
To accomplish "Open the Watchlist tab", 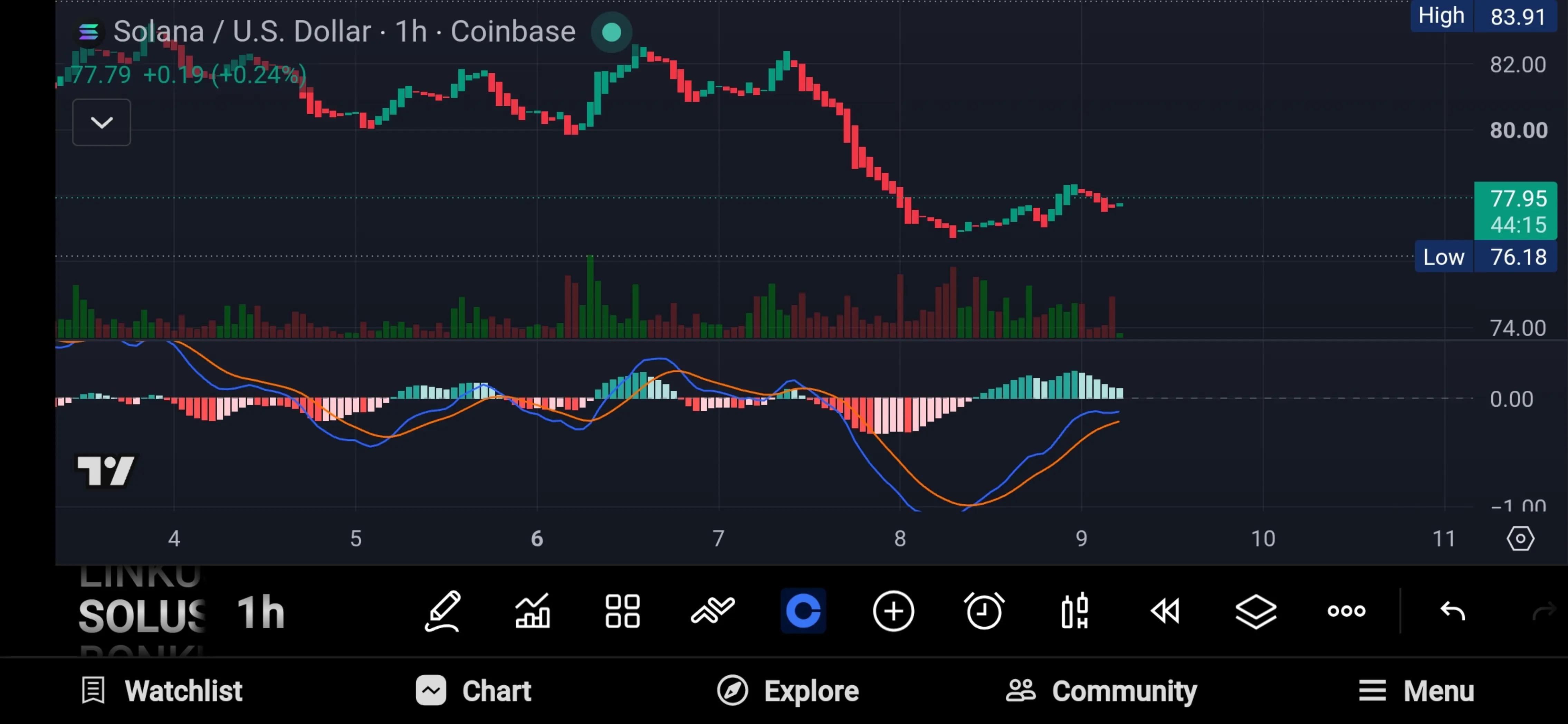I will [x=161, y=690].
